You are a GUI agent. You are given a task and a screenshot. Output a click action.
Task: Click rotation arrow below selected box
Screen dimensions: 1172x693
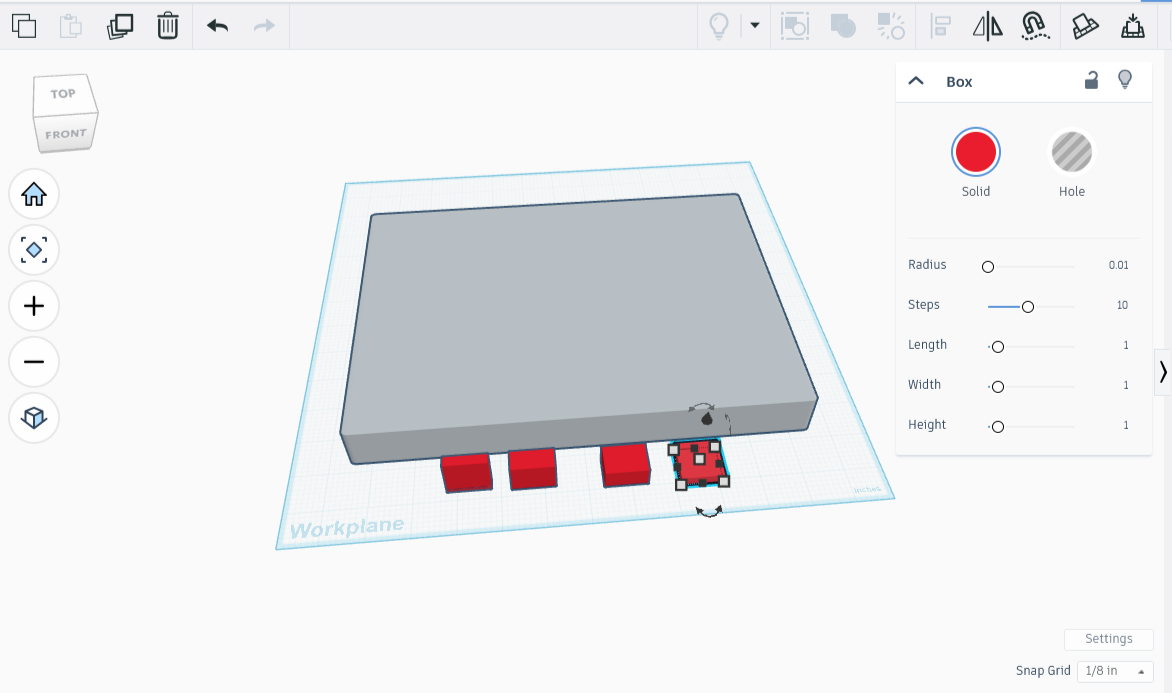[x=709, y=511]
